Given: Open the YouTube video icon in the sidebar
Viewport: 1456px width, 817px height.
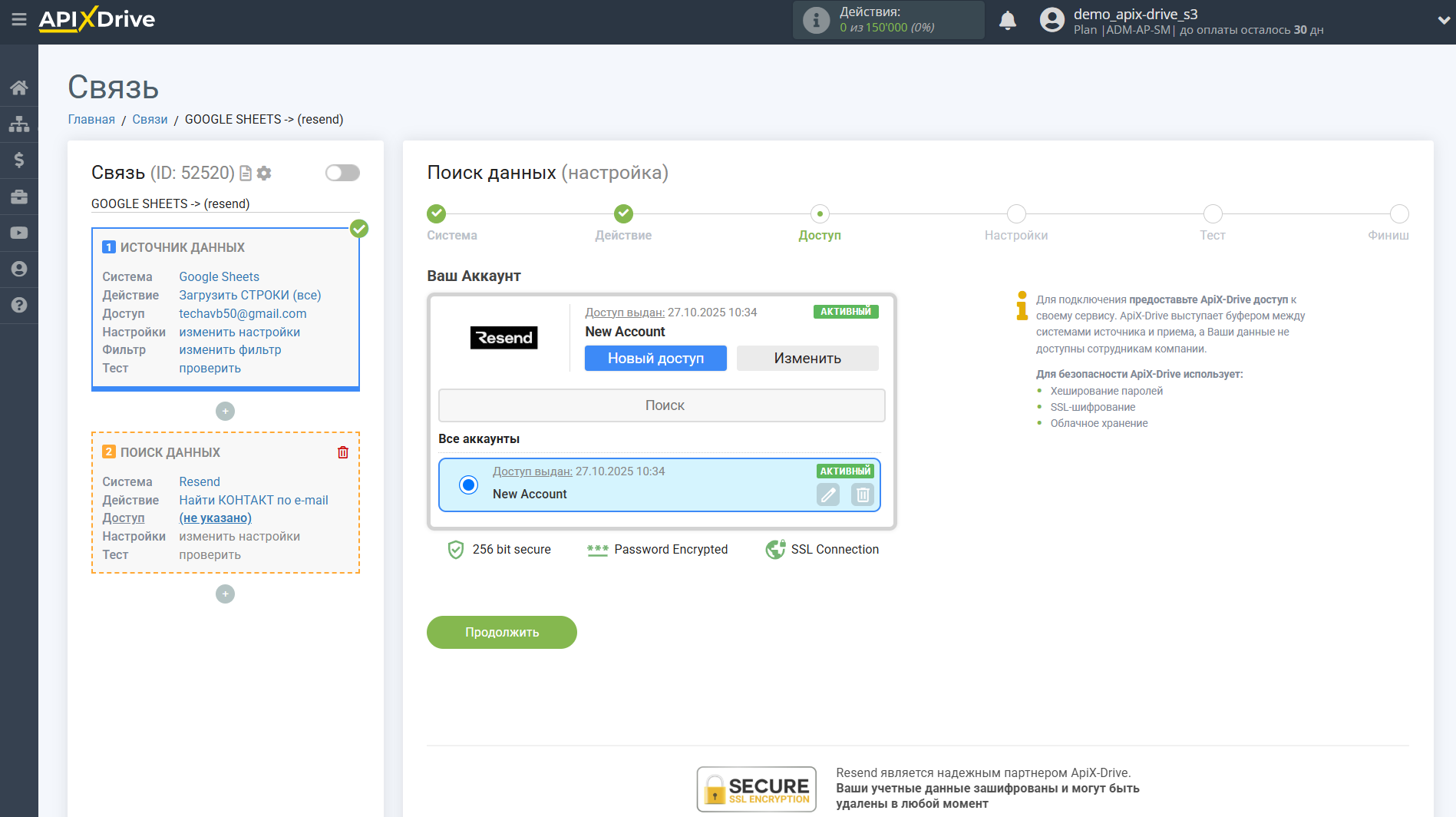Looking at the screenshot, I should pyautogui.click(x=18, y=233).
